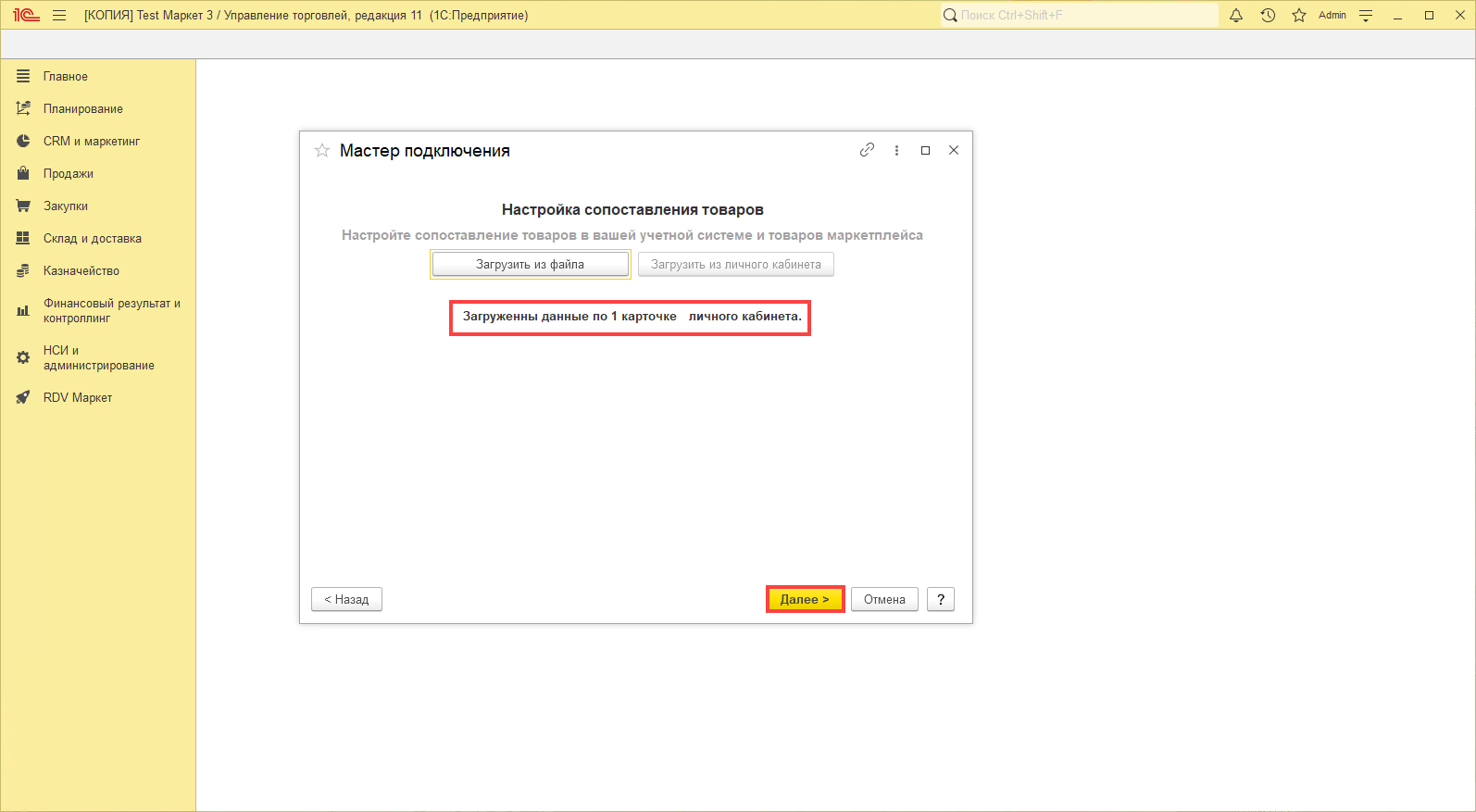Go back with the Назад button
Image resolution: width=1476 pixels, height=812 pixels.
pyautogui.click(x=346, y=599)
